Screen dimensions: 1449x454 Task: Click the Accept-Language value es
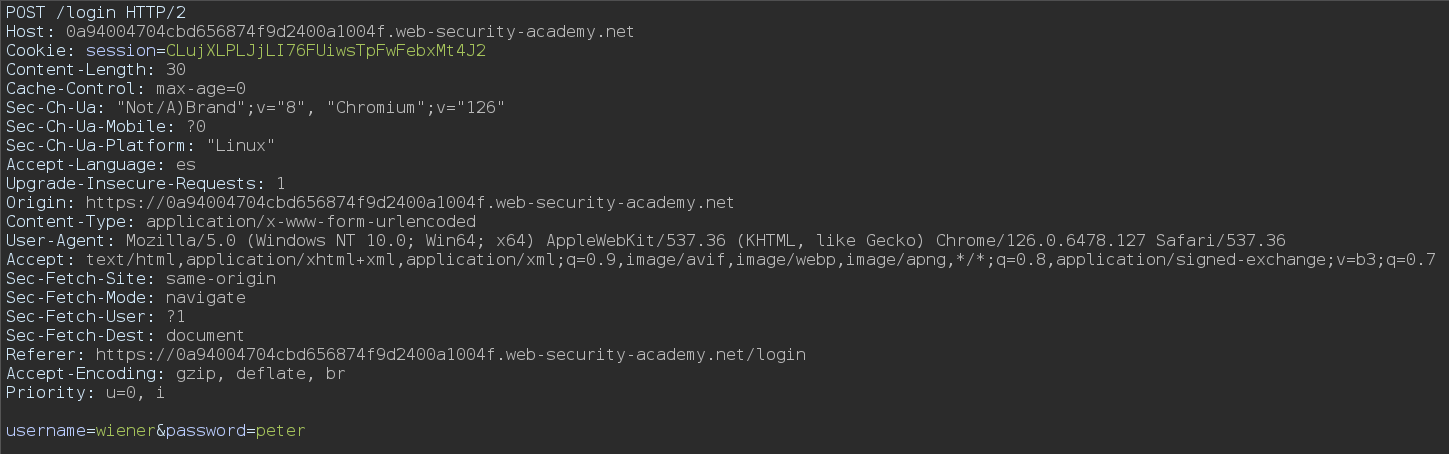click(186, 164)
